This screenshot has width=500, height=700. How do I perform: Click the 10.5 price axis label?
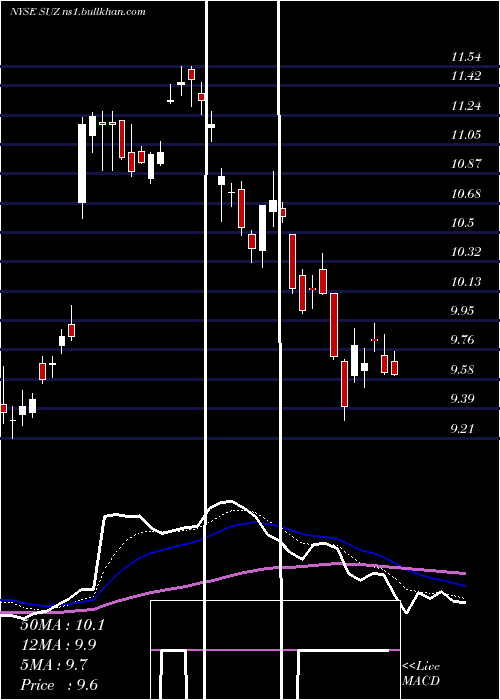462,223
